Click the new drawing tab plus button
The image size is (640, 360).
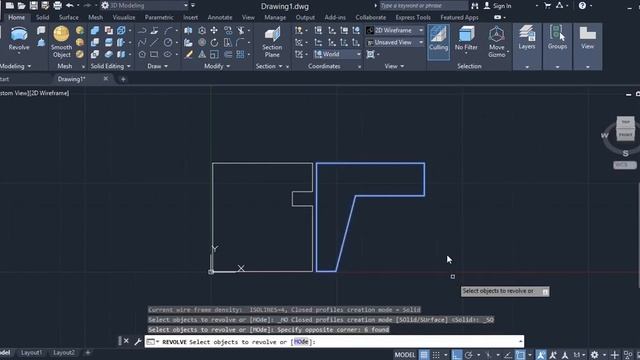point(123,79)
